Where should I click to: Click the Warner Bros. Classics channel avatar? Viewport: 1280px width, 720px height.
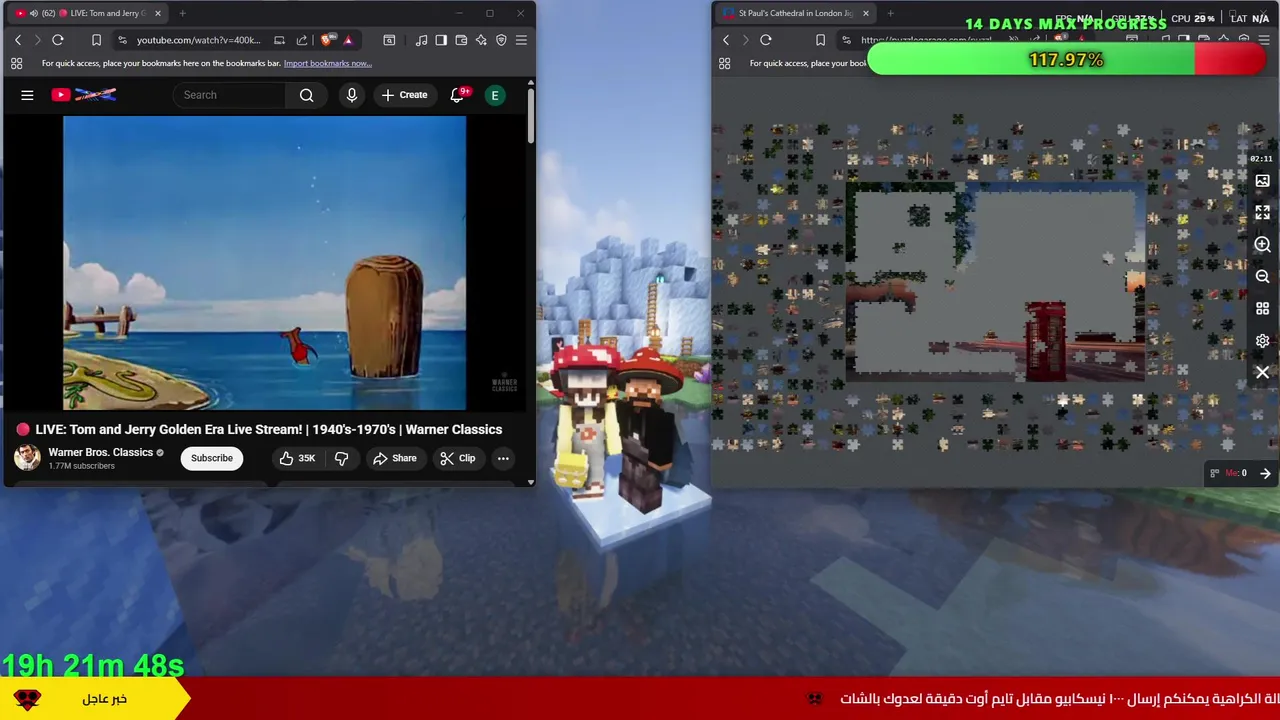coord(27,458)
